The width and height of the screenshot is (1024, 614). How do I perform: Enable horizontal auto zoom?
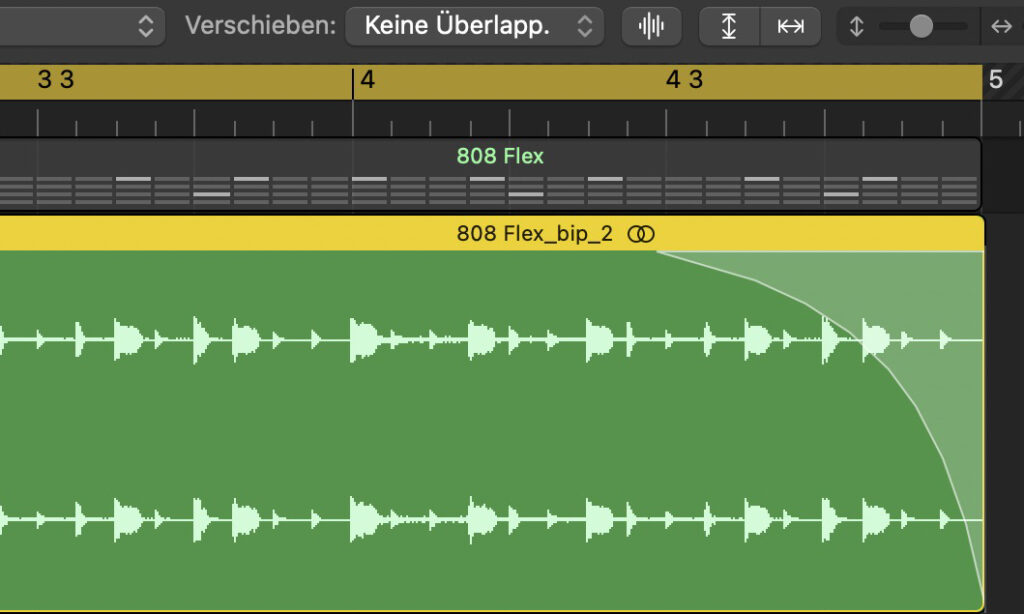(x=790, y=26)
